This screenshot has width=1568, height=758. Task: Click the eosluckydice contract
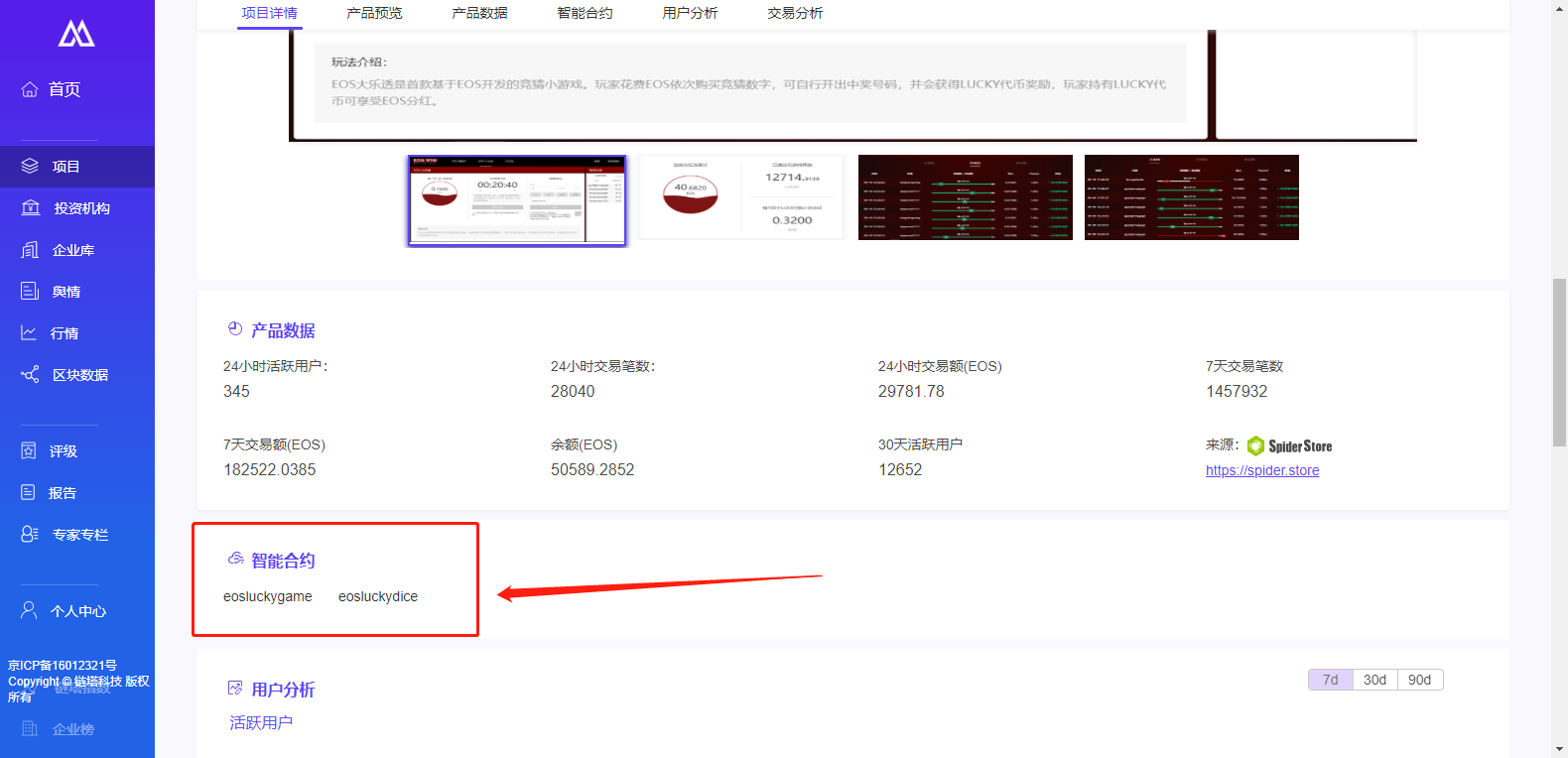(x=378, y=596)
